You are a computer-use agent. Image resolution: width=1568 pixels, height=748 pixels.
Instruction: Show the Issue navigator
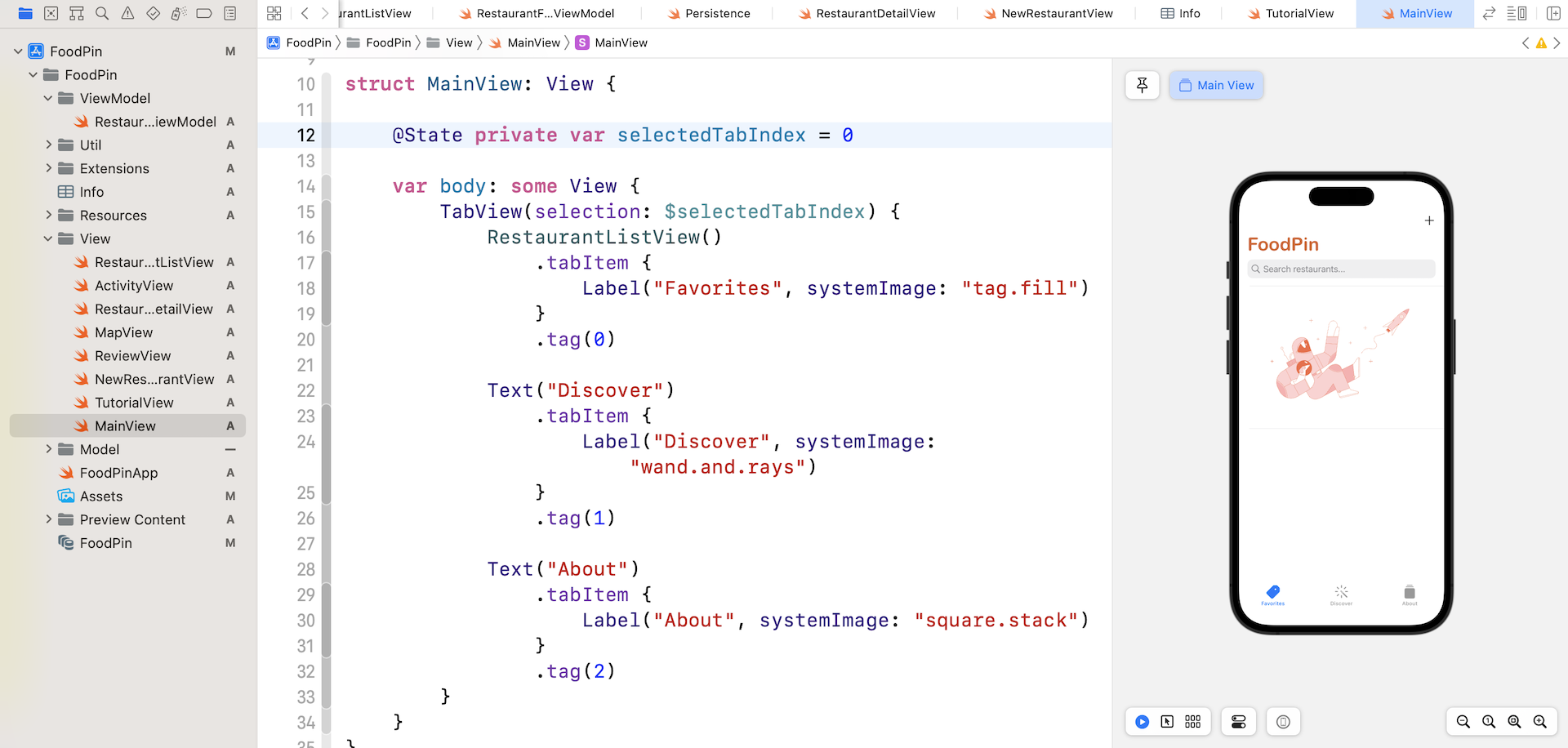tap(127, 13)
